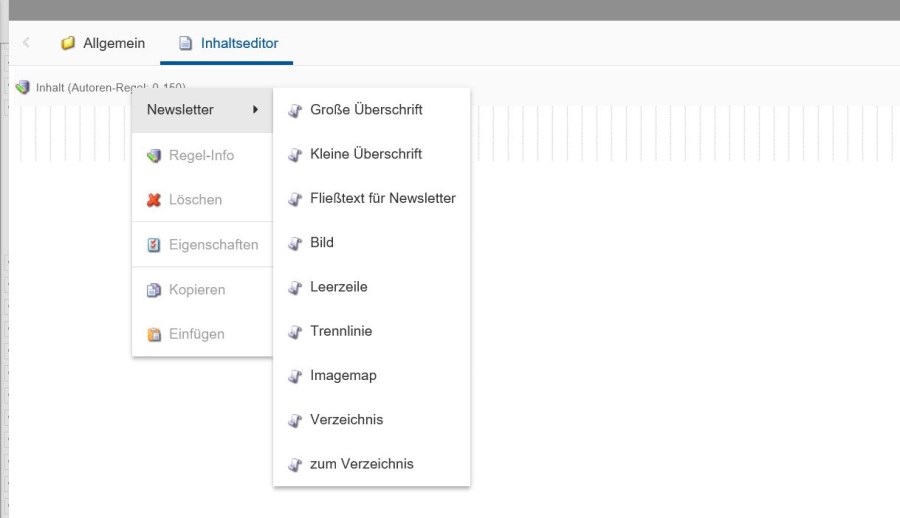Screen dimensions: 900x518
Task: Click the red X Löschen icon
Action: pos(154,200)
